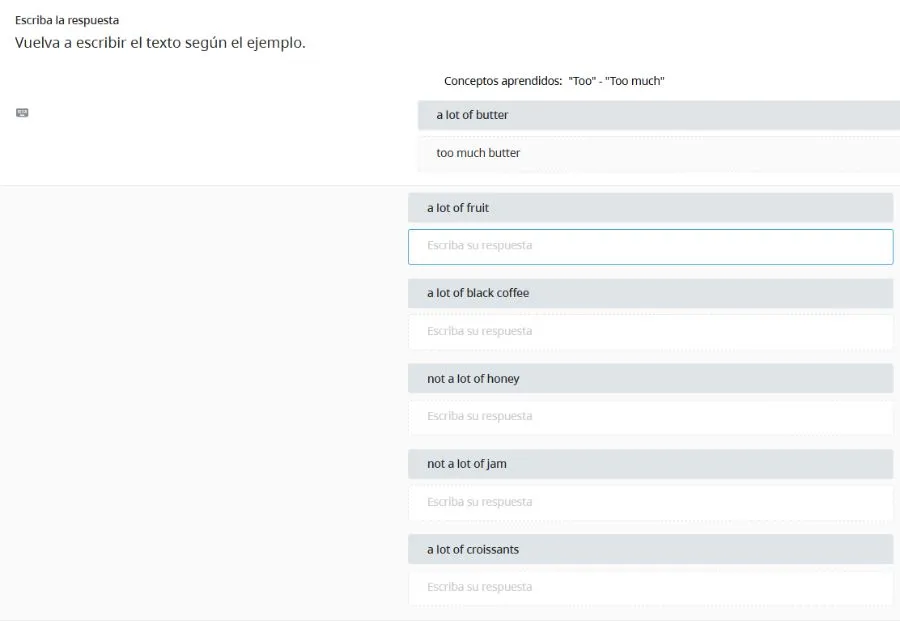Click the answer field for "a lot of croissants"
Viewport: 900px width, 621px height.
650,587
